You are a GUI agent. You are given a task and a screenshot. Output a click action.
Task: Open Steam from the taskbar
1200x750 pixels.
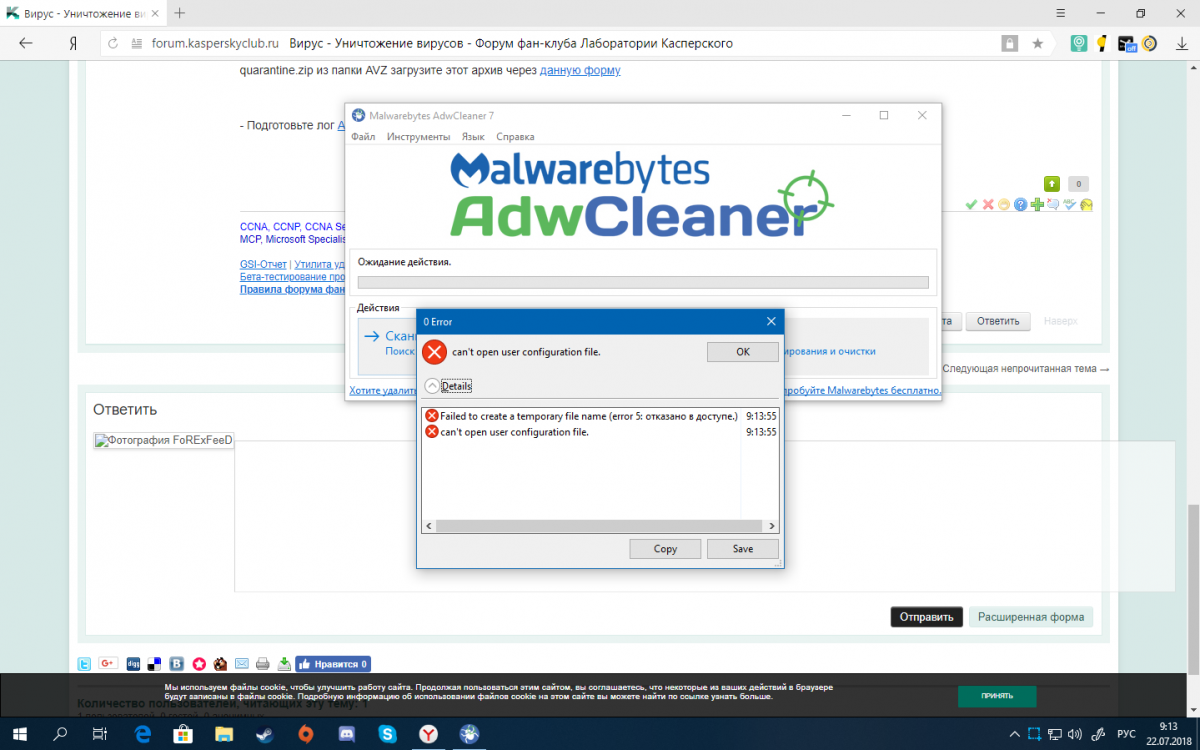[266, 734]
